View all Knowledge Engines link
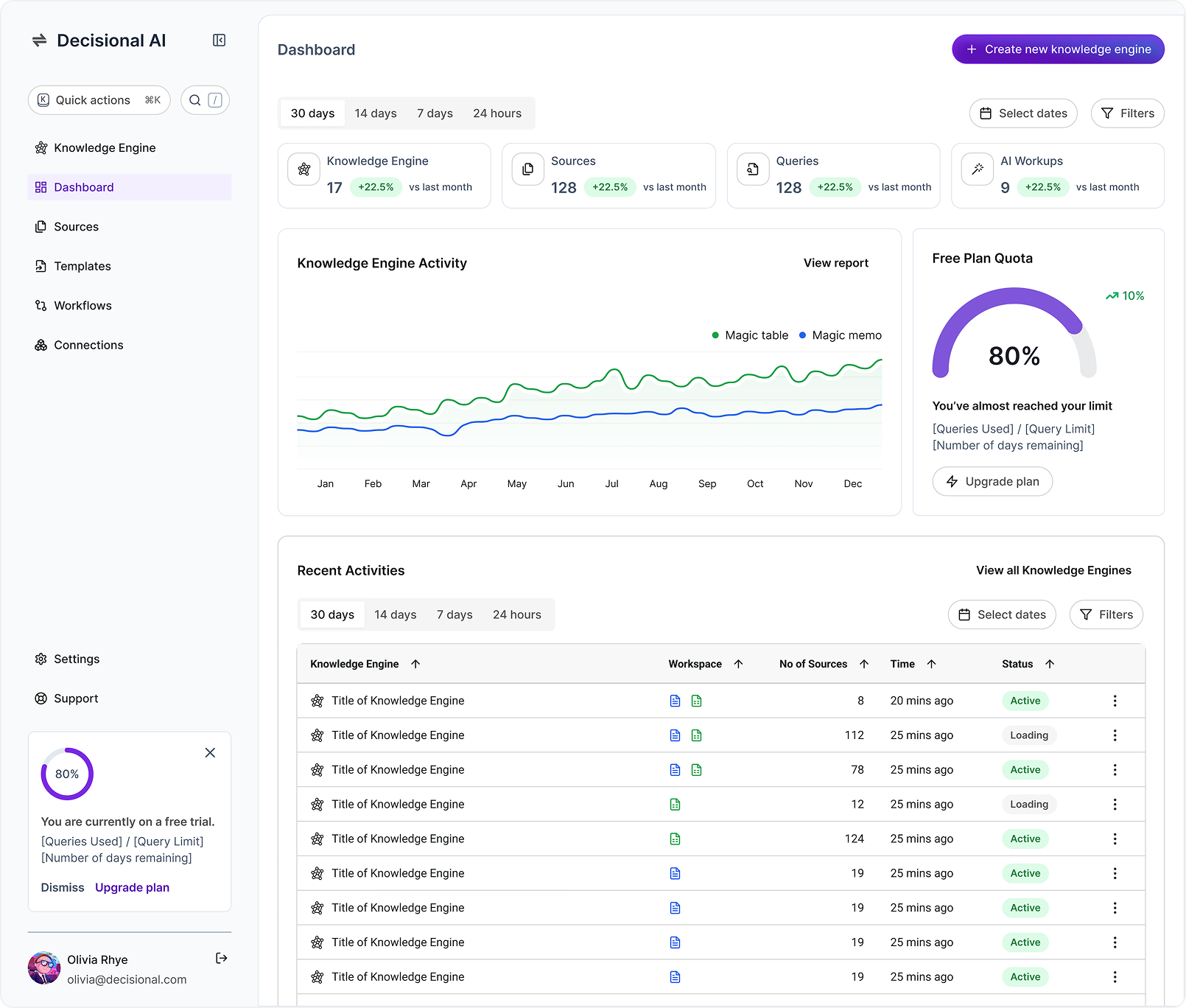The image size is (1186, 1008). click(1053, 570)
